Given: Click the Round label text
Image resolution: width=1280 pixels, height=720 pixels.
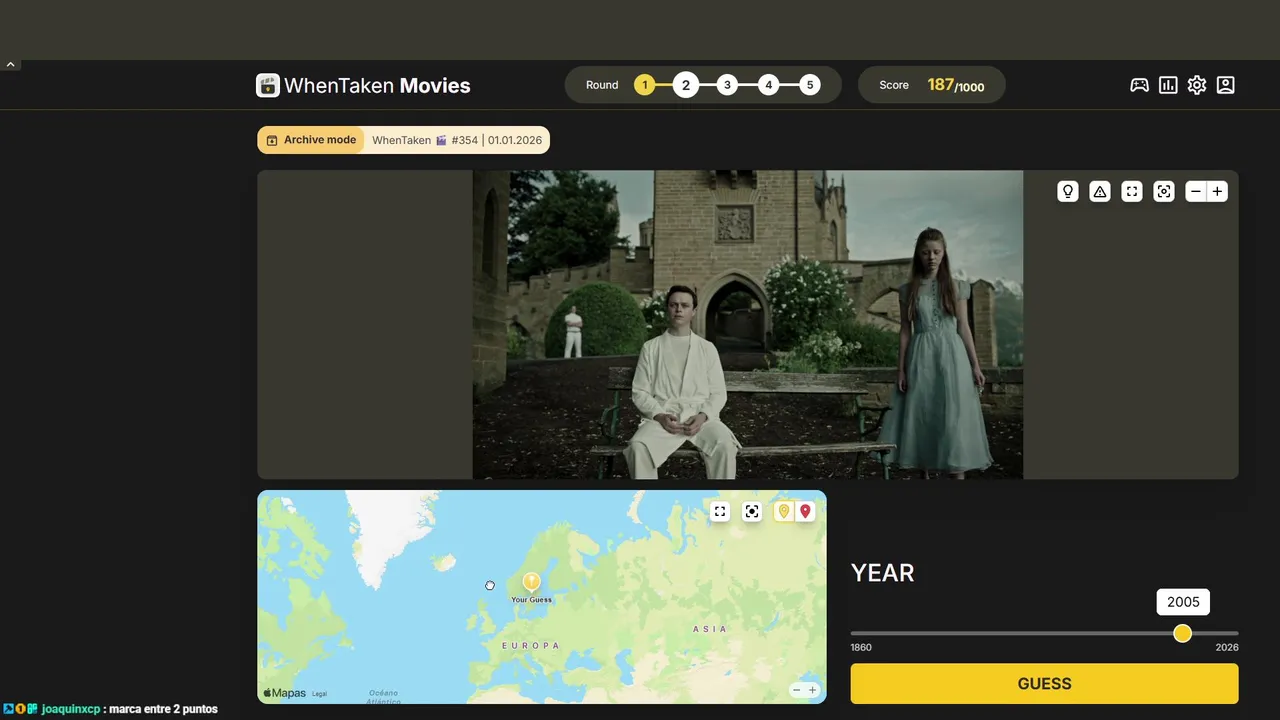Looking at the screenshot, I should click(x=602, y=85).
